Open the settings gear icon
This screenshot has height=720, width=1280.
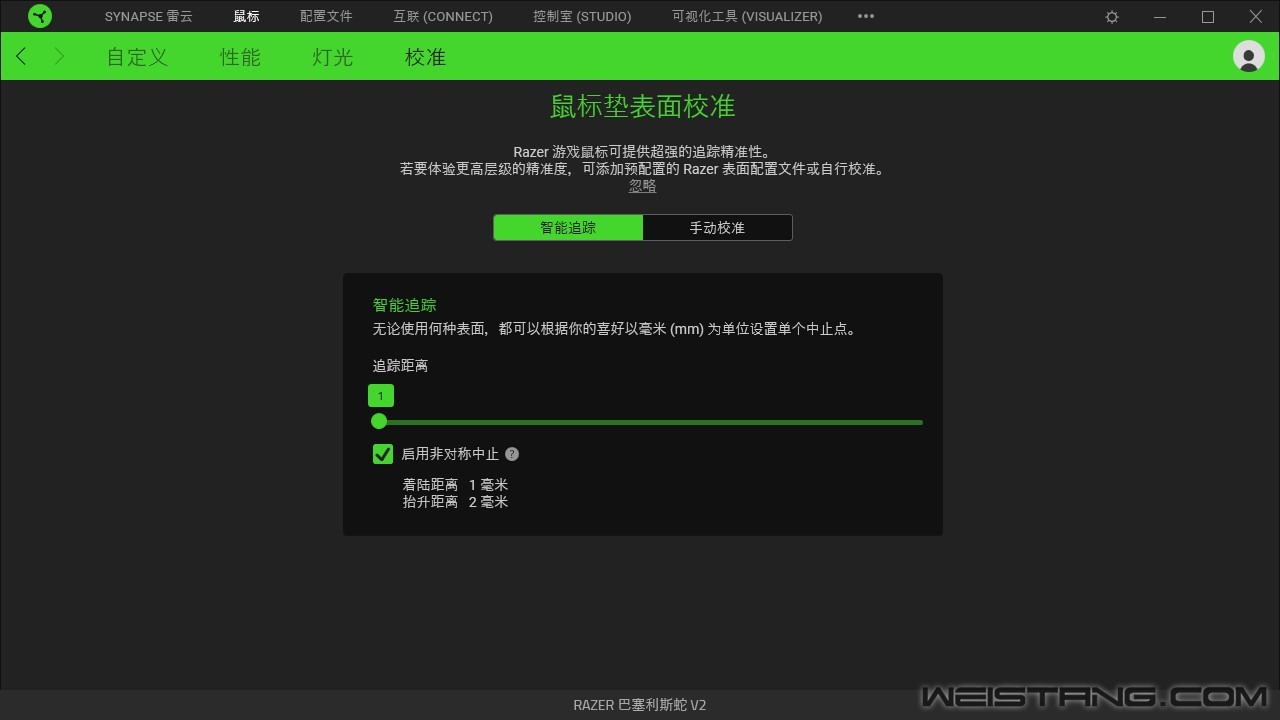[1112, 17]
